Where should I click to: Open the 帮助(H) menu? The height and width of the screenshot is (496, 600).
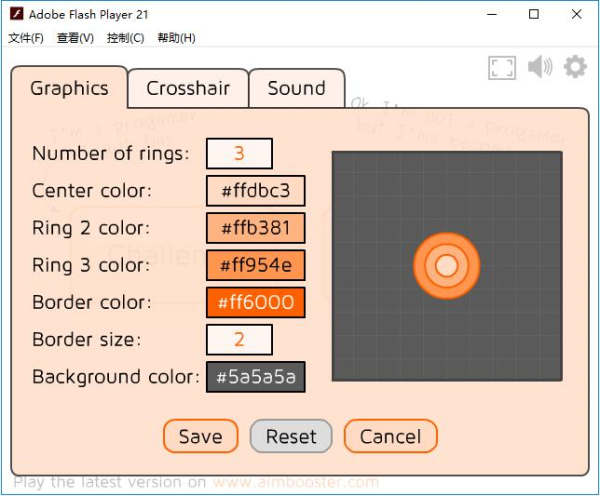coord(176,38)
